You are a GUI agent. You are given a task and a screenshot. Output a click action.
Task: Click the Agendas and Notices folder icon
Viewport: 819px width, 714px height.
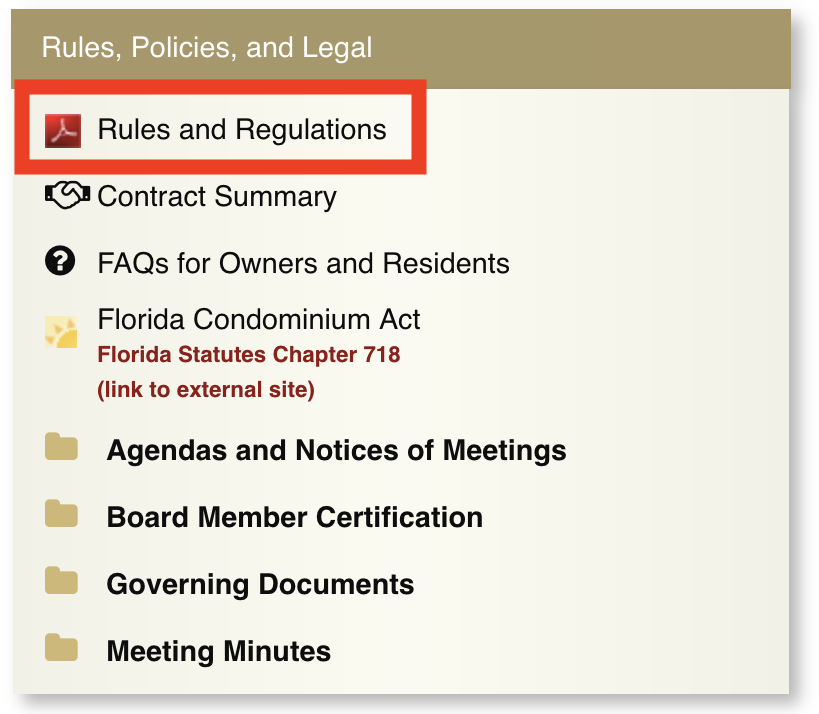[x=61, y=447]
